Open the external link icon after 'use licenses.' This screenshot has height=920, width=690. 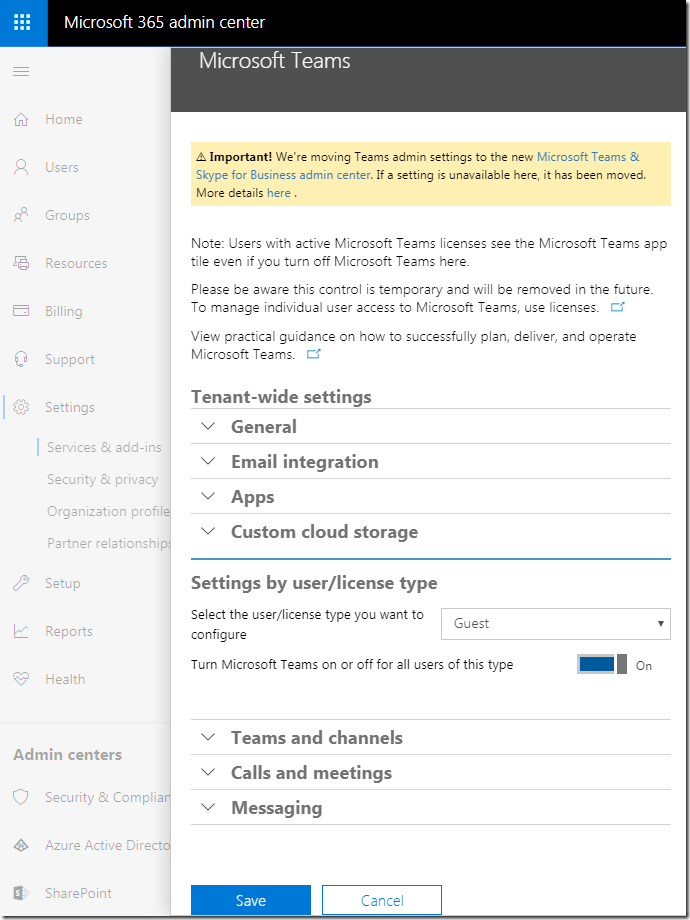pos(617,307)
